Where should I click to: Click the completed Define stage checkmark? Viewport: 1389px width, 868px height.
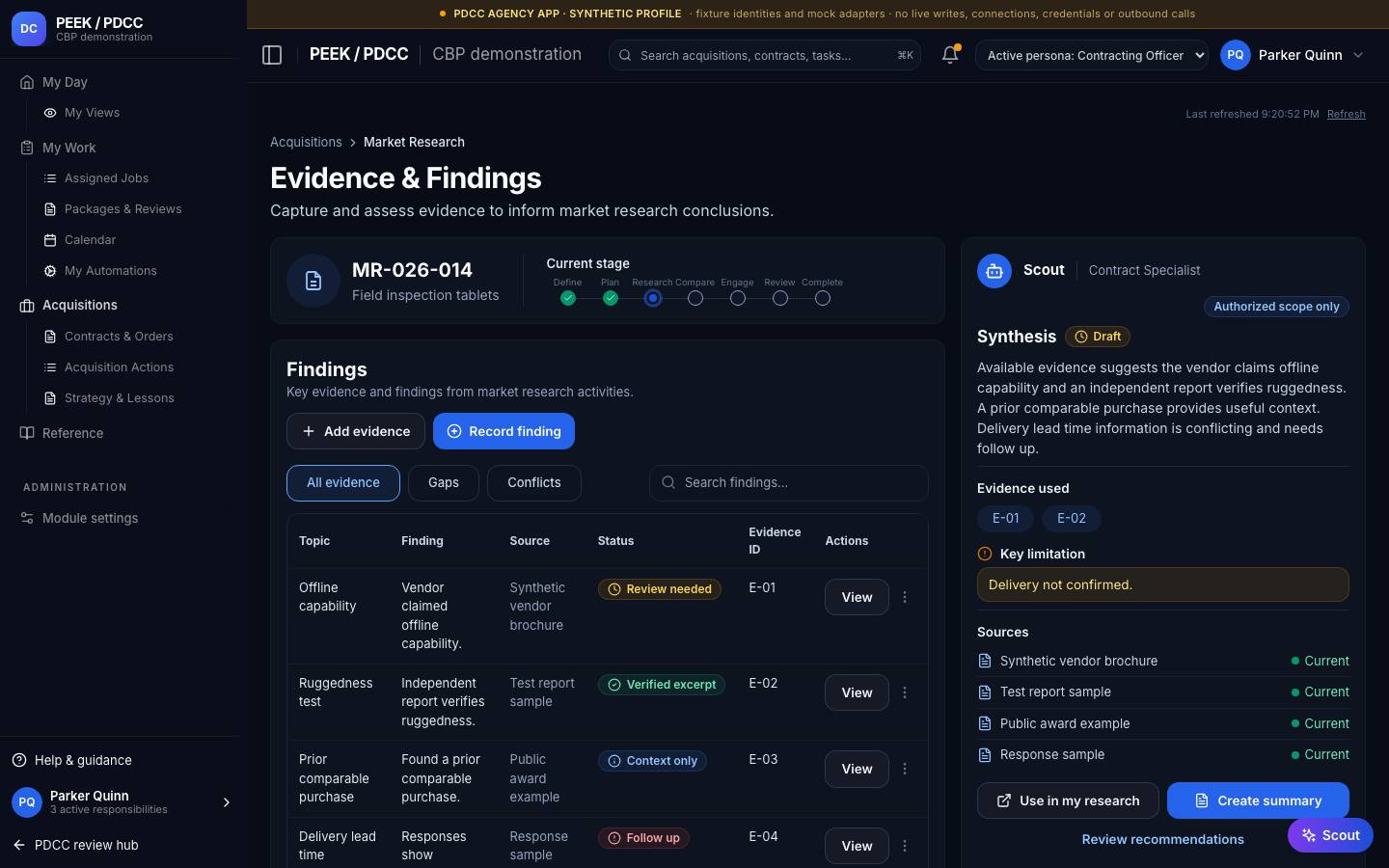point(568,298)
